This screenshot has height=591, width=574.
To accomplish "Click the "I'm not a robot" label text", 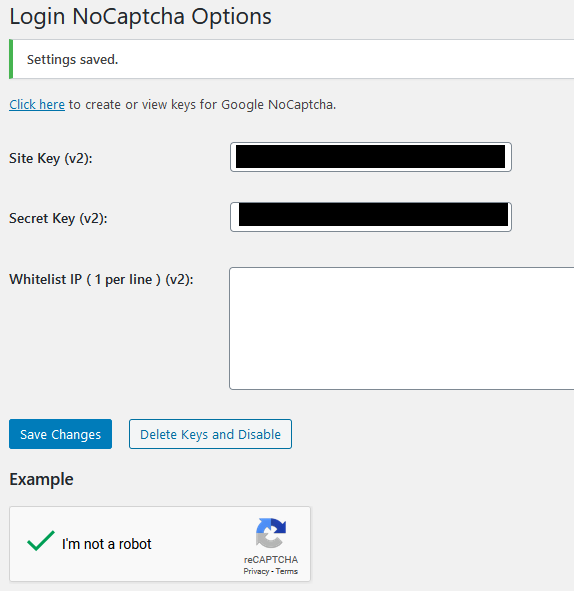I will click(106, 544).
